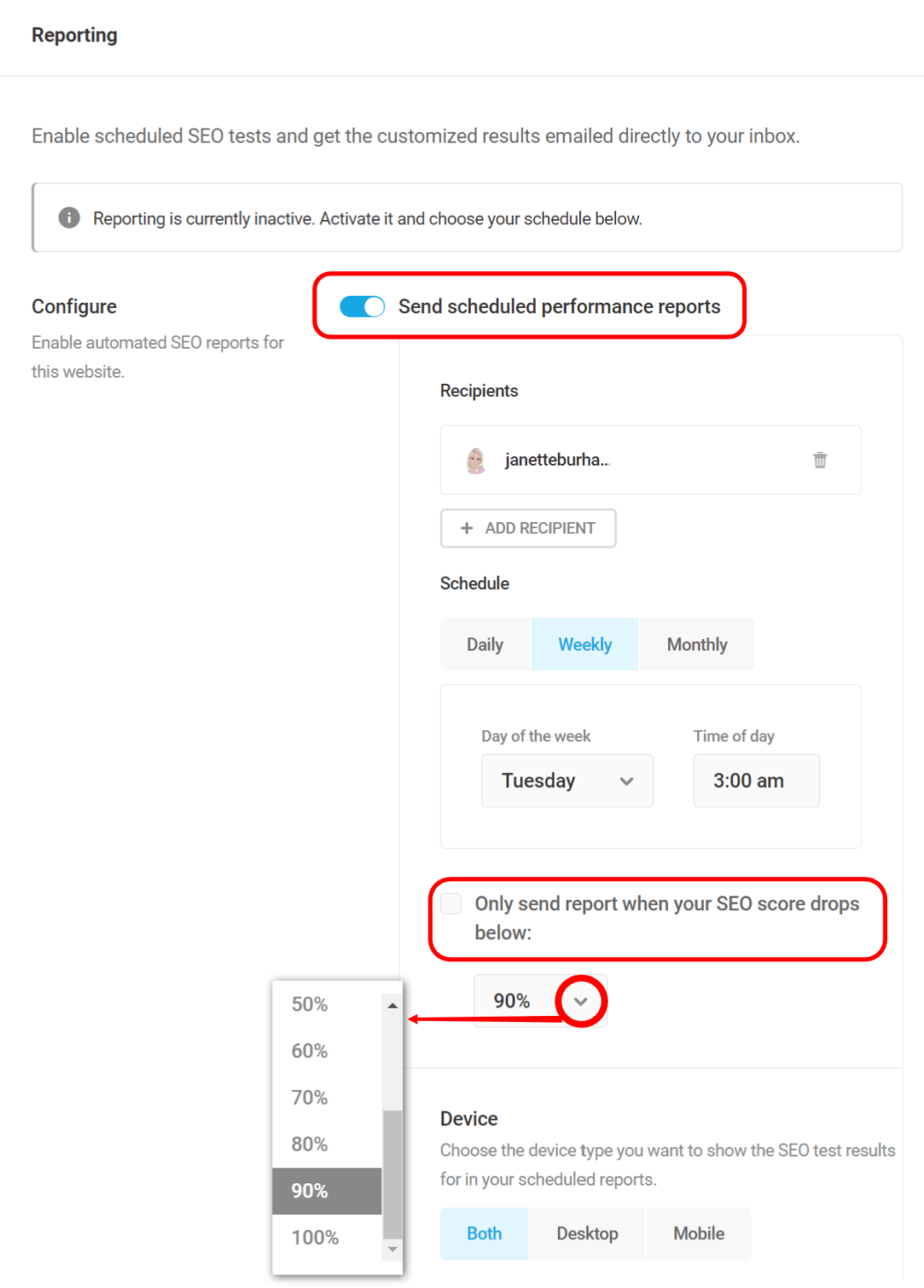Click the recipient avatar picture

[476, 460]
